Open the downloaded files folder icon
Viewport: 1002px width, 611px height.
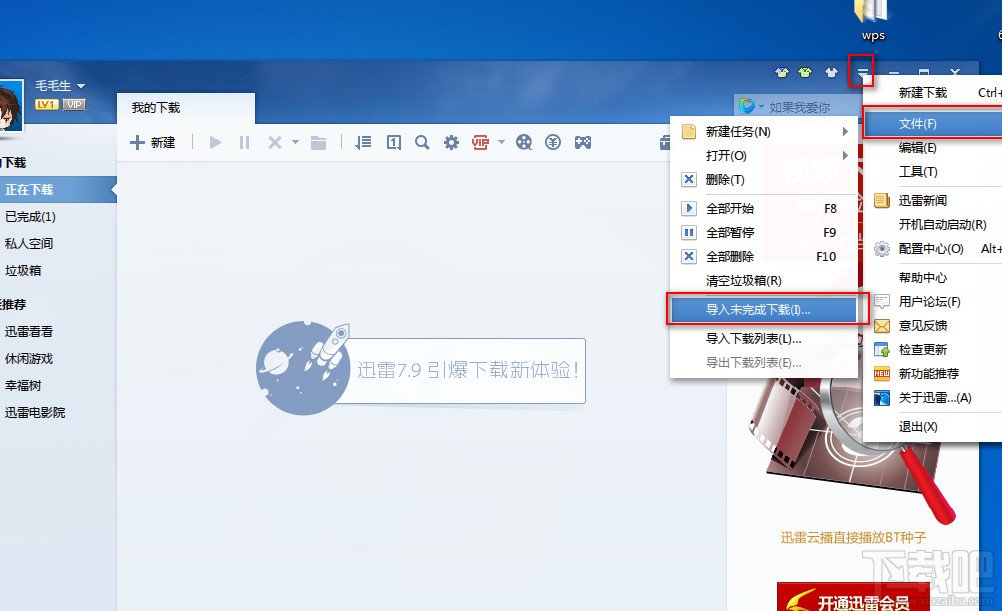click(319, 142)
